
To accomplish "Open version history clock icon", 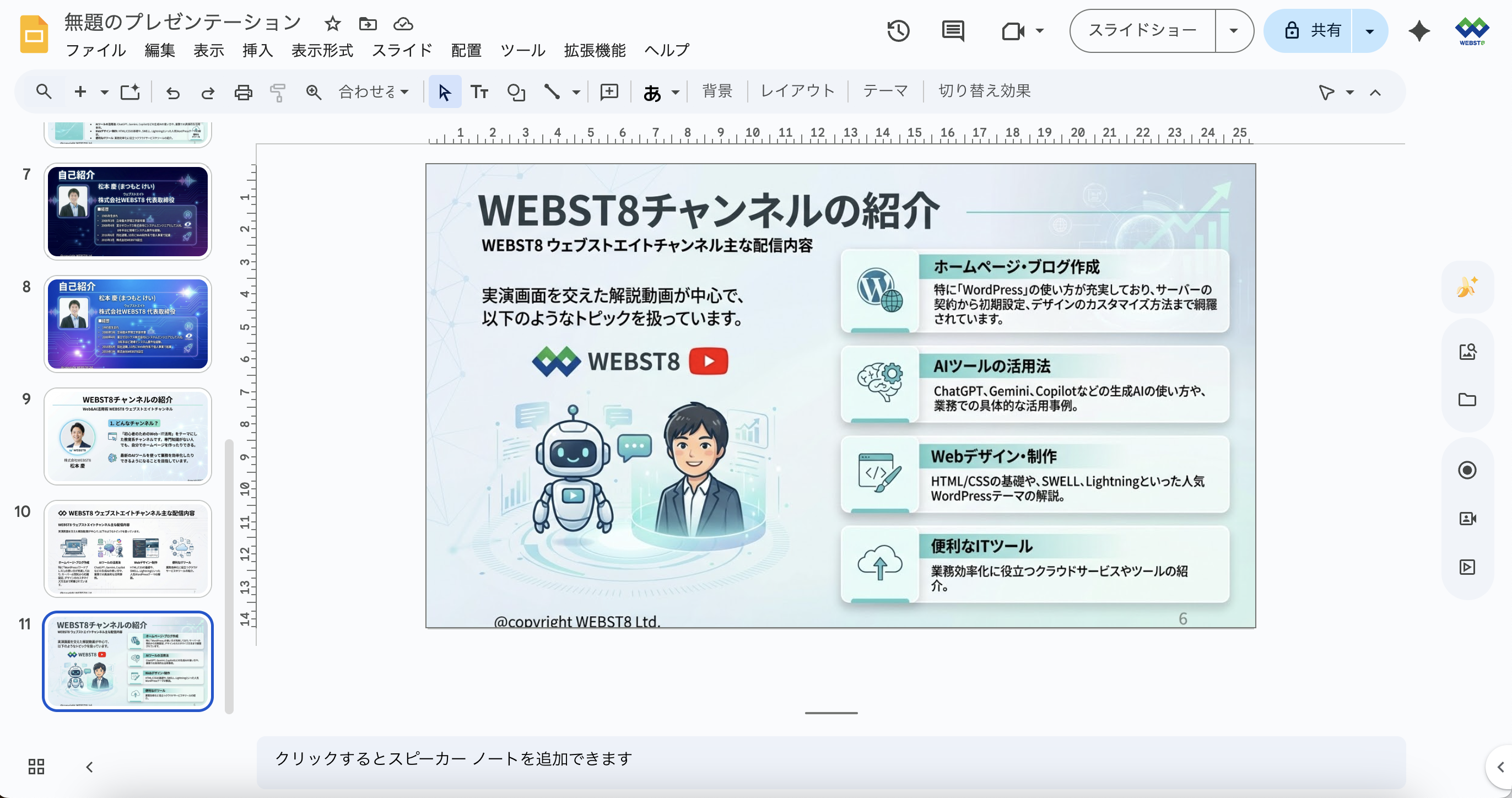I will click(x=898, y=30).
